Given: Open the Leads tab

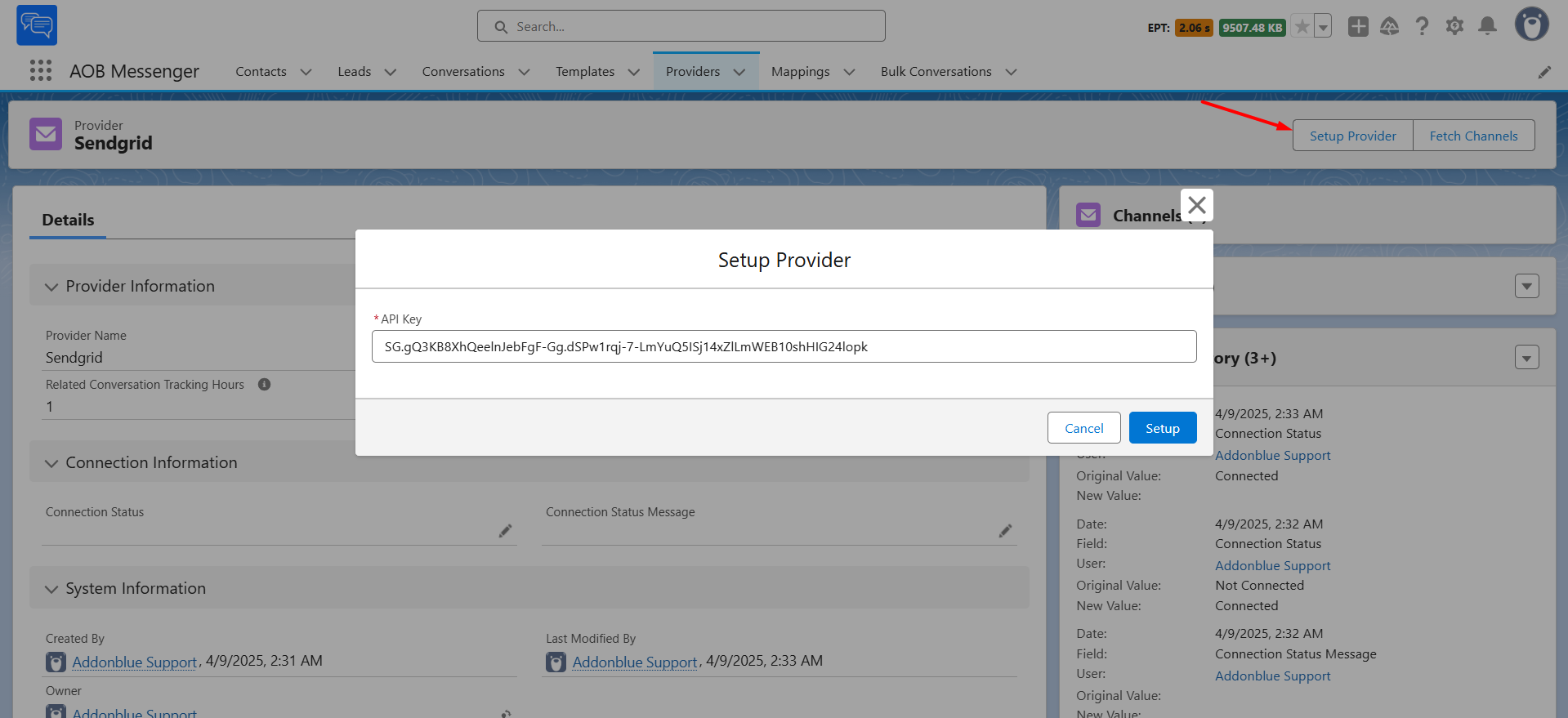Looking at the screenshot, I should (x=355, y=72).
